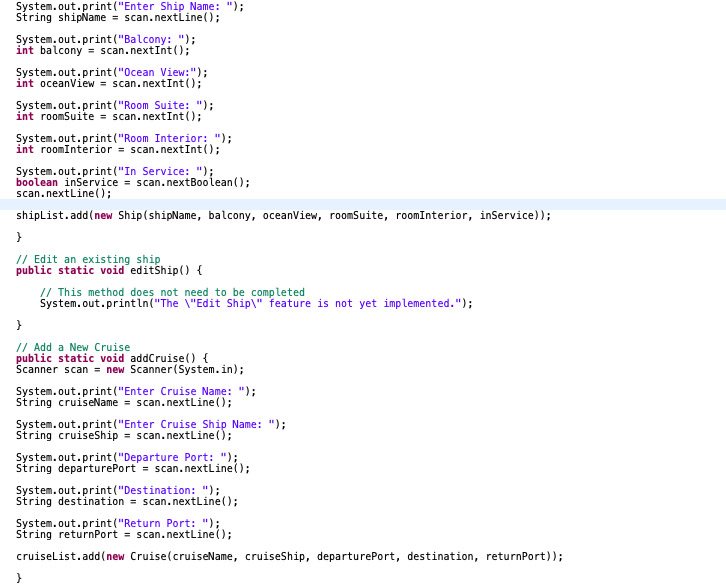Click the 'shipList.add(new Ship(...))' statement
Image resolution: width=726 pixels, height=587 pixels.
pyautogui.click(x=284, y=216)
